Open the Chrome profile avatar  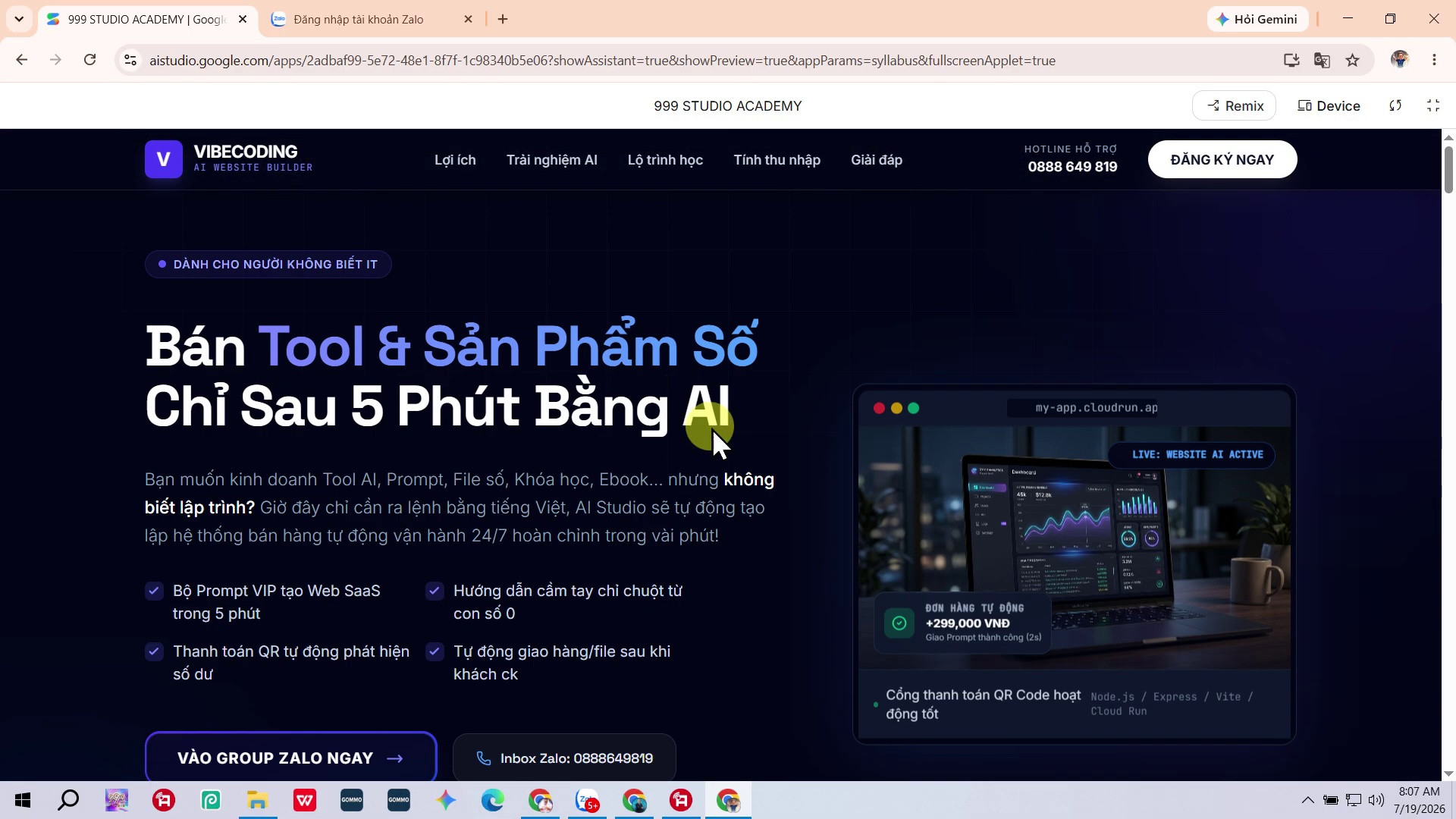[x=1400, y=59]
